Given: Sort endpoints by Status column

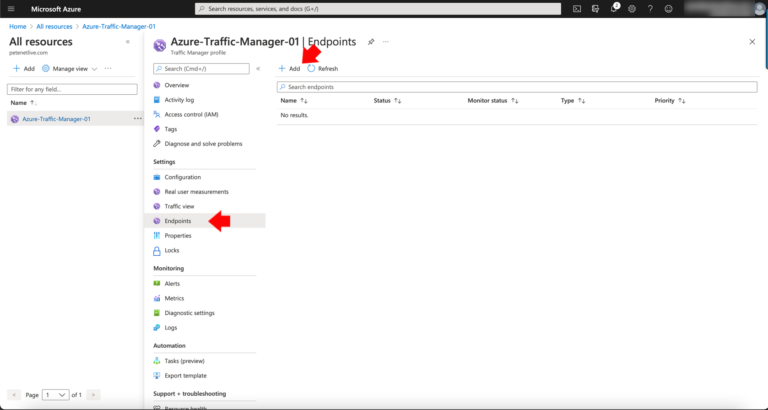Looking at the screenshot, I should [x=387, y=100].
